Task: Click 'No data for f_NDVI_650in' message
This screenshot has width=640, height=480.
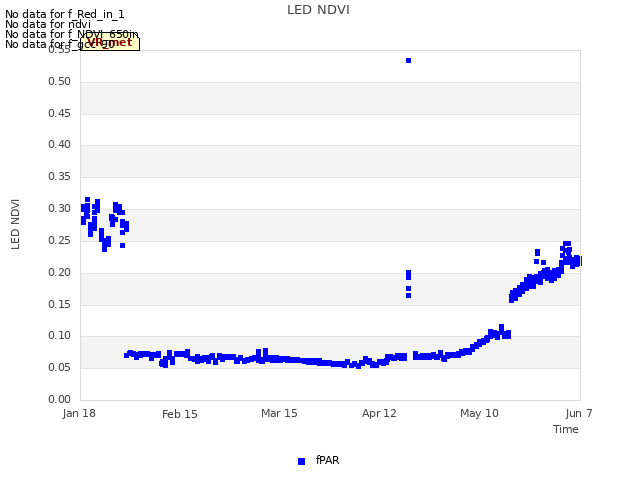Action: coord(72,34)
